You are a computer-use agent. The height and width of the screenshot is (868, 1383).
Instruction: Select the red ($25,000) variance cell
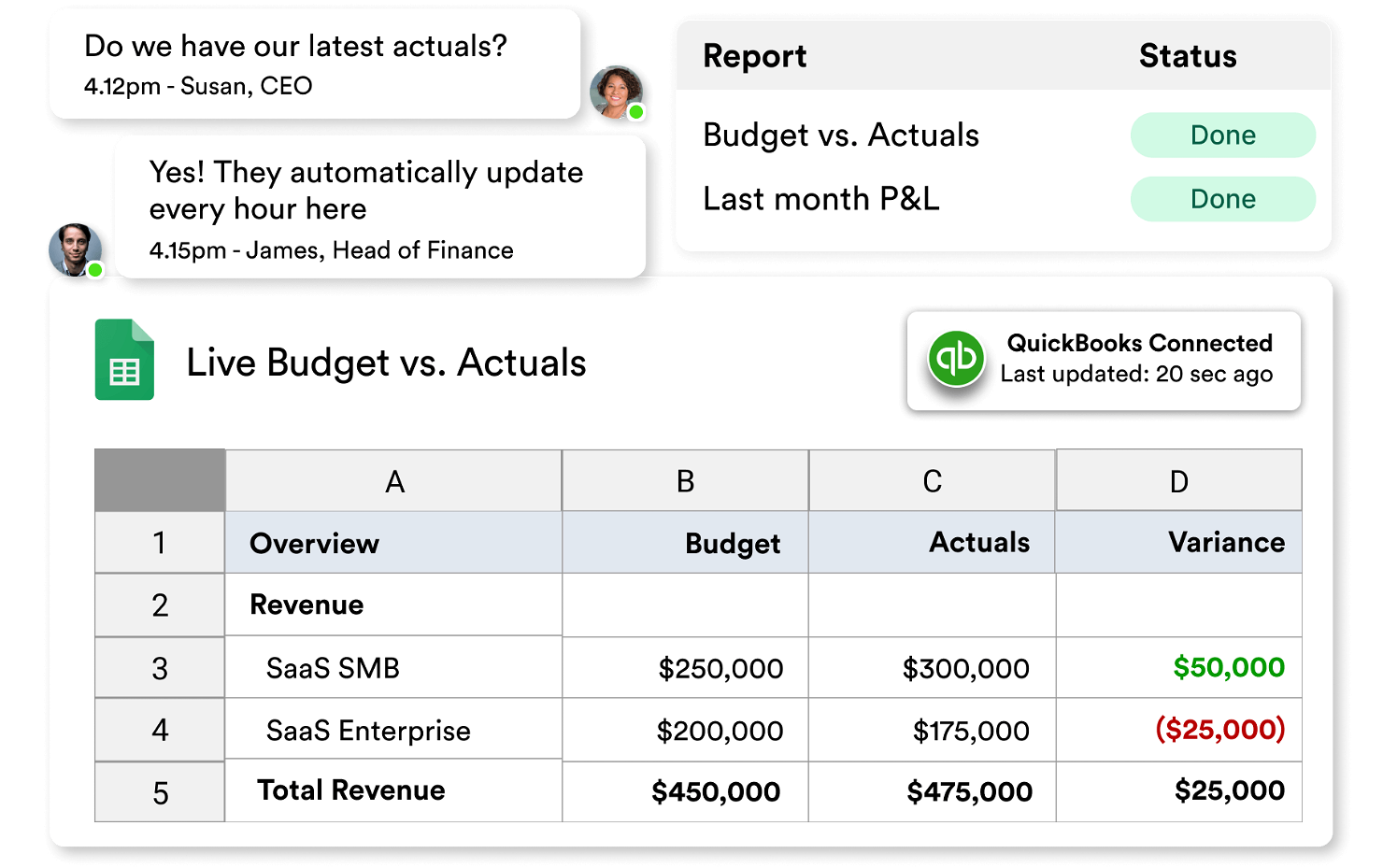(1178, 730)
